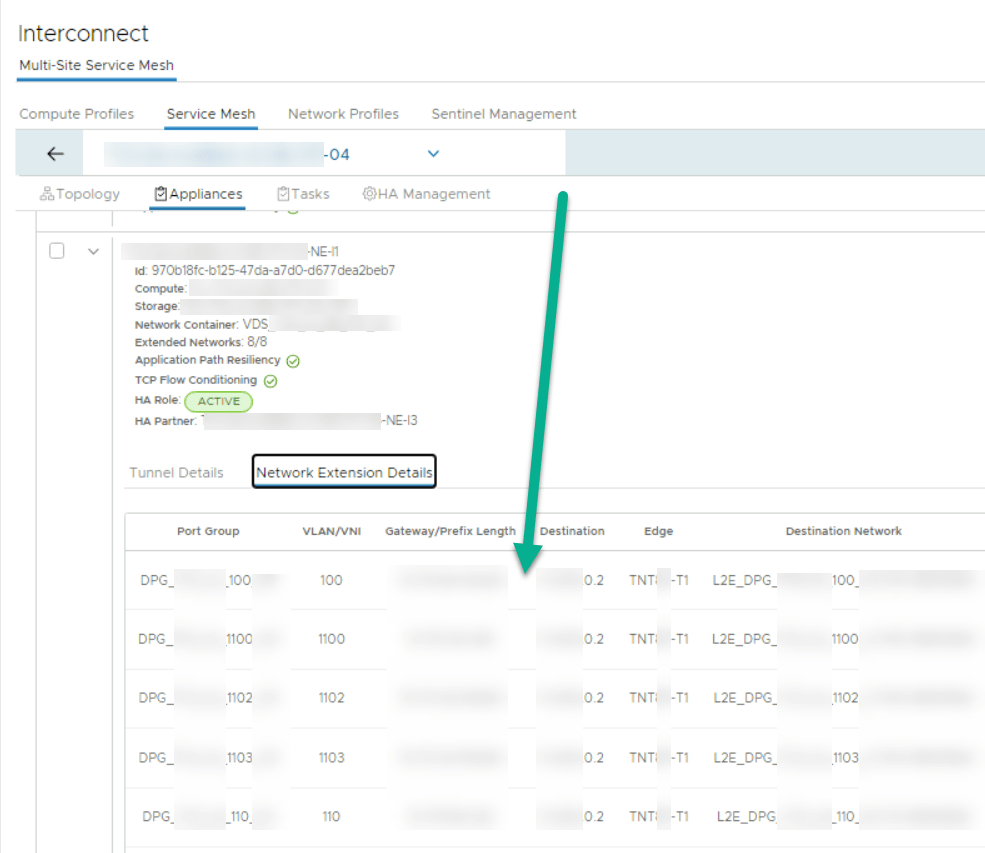
Task: Click the back arrow icon
Action: pos(55,154)
